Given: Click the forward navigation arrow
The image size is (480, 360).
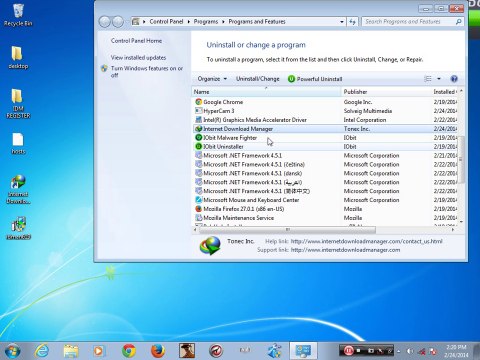Looking at the screenshot, I should point(118,22).
